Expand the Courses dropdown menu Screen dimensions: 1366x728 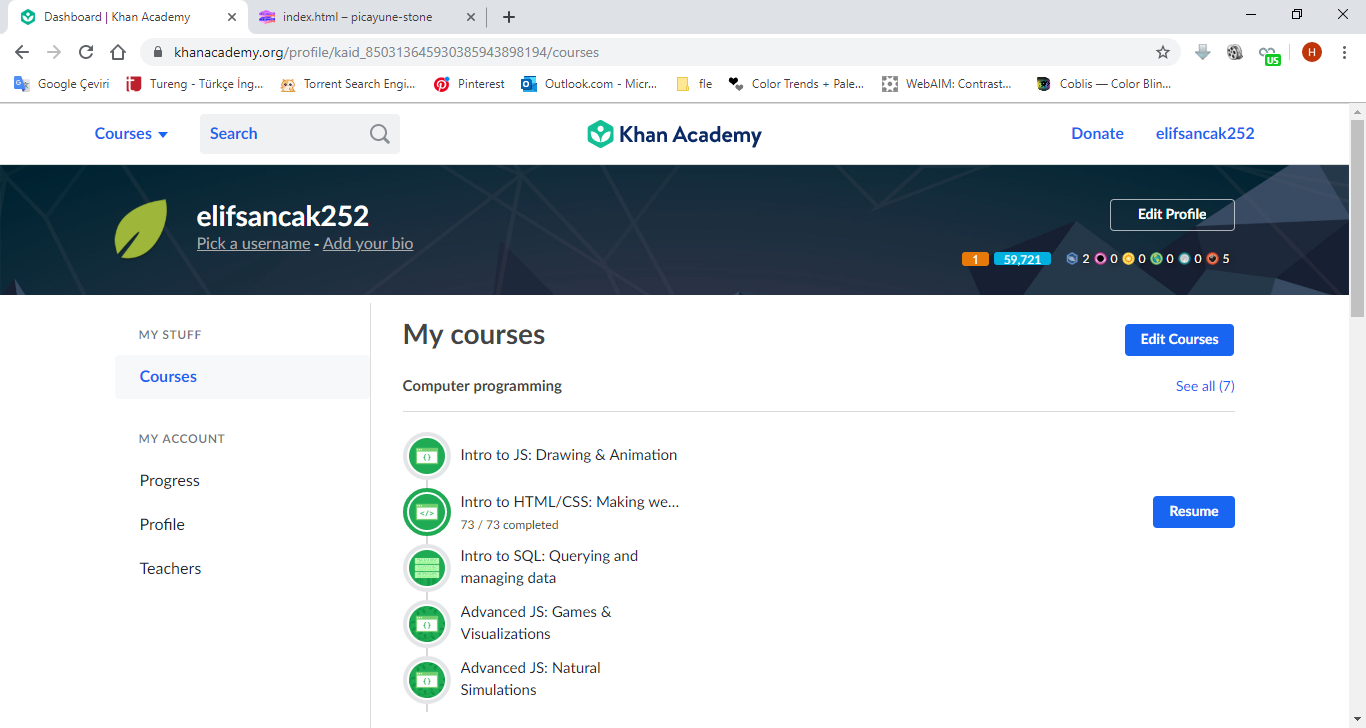(x=131, y=134)
